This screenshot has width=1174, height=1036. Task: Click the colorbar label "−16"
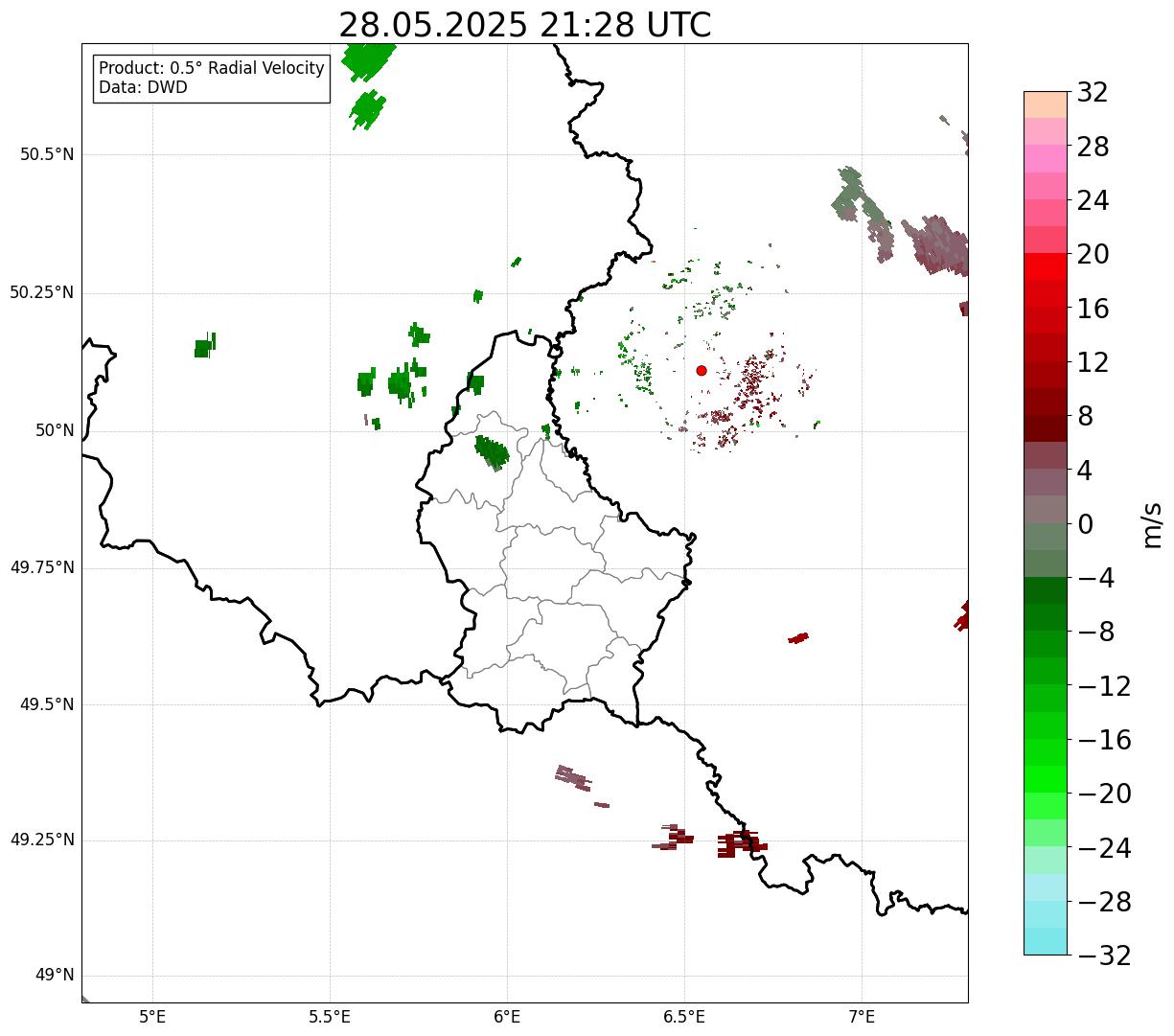click(x=1104, y=740)
